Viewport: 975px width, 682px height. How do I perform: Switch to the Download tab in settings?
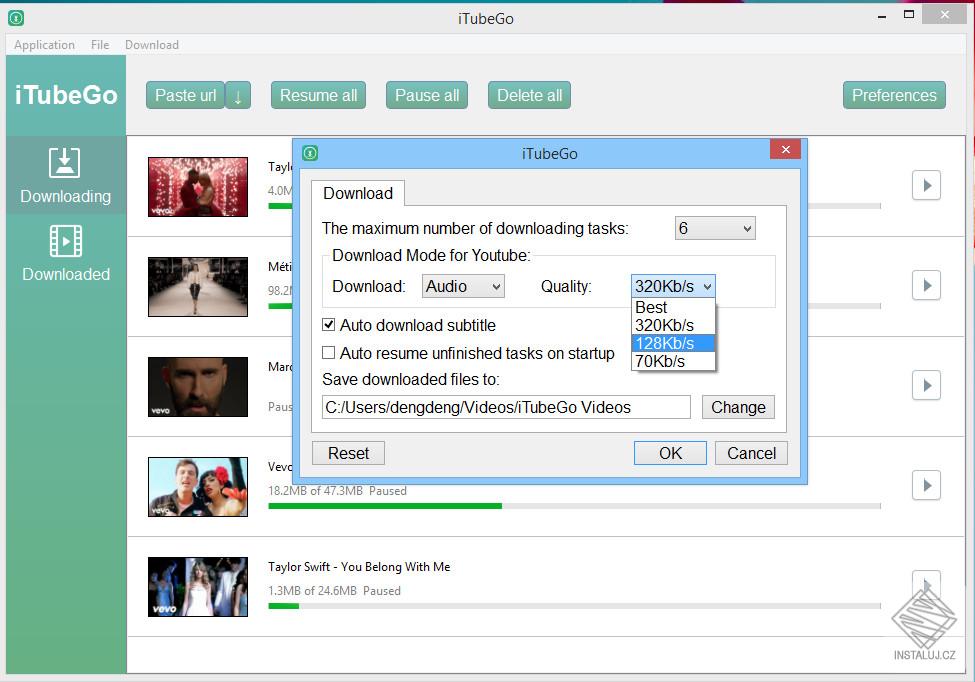(x=358, y=193)
